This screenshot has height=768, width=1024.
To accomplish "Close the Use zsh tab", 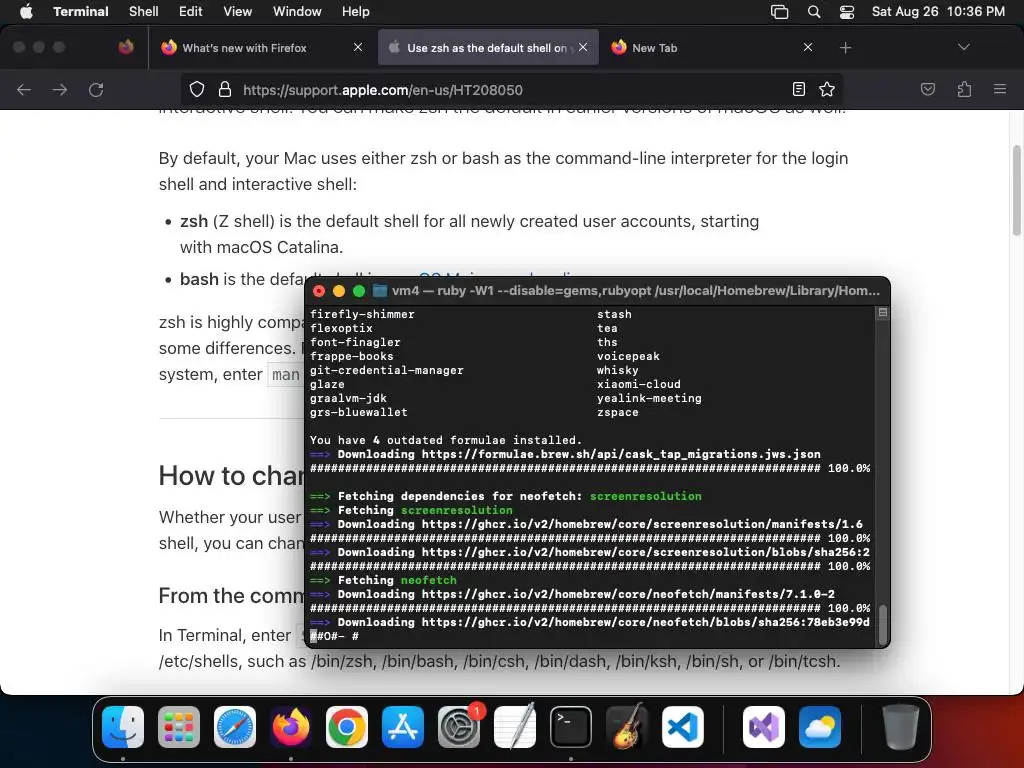I will (583, 47).
